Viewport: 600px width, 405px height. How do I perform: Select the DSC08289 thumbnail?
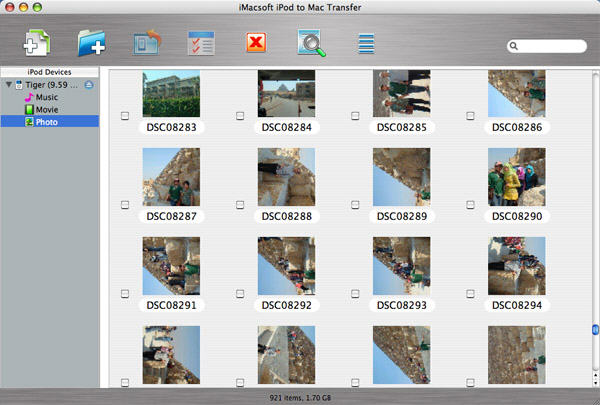pos(402,177)
